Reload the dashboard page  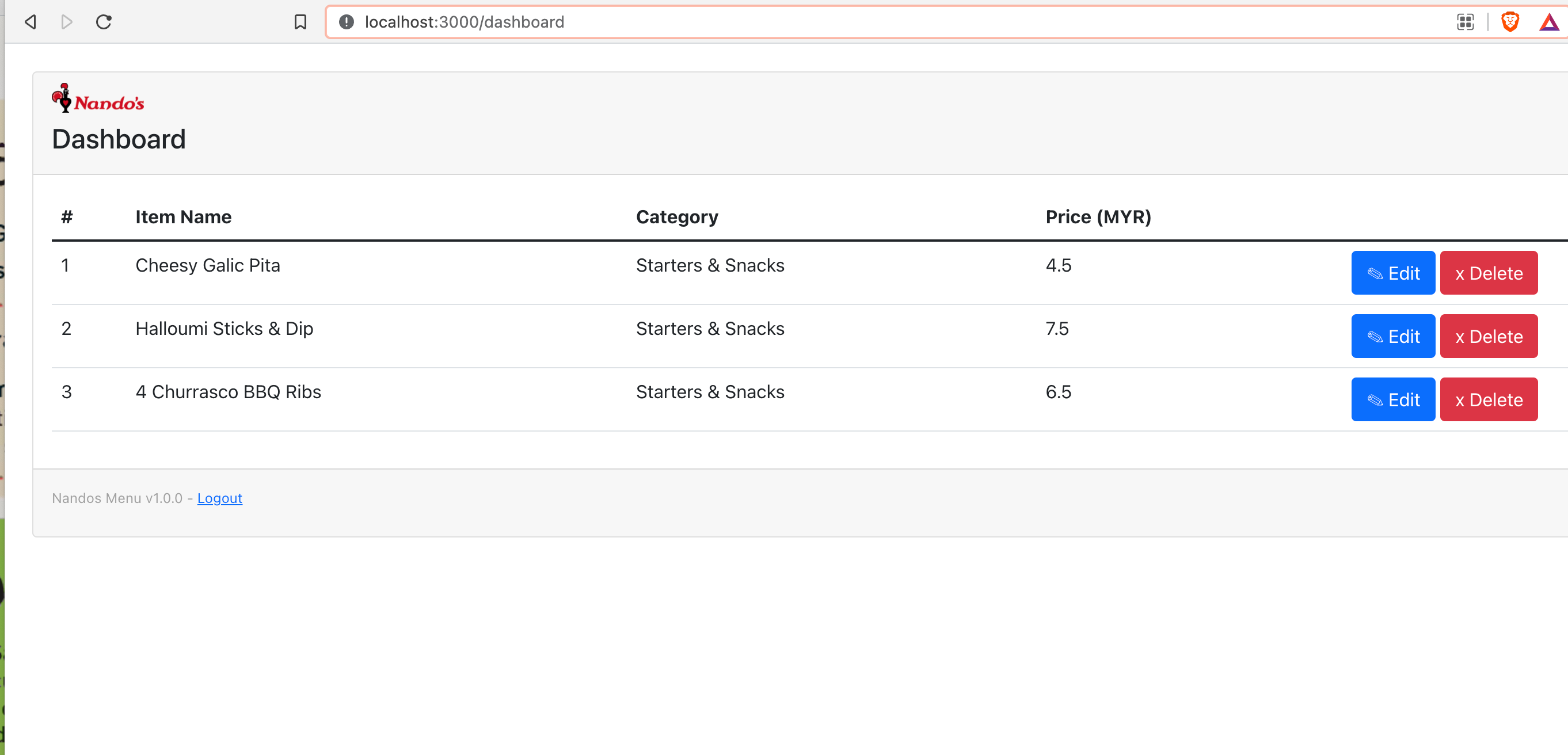click(104, 22)
